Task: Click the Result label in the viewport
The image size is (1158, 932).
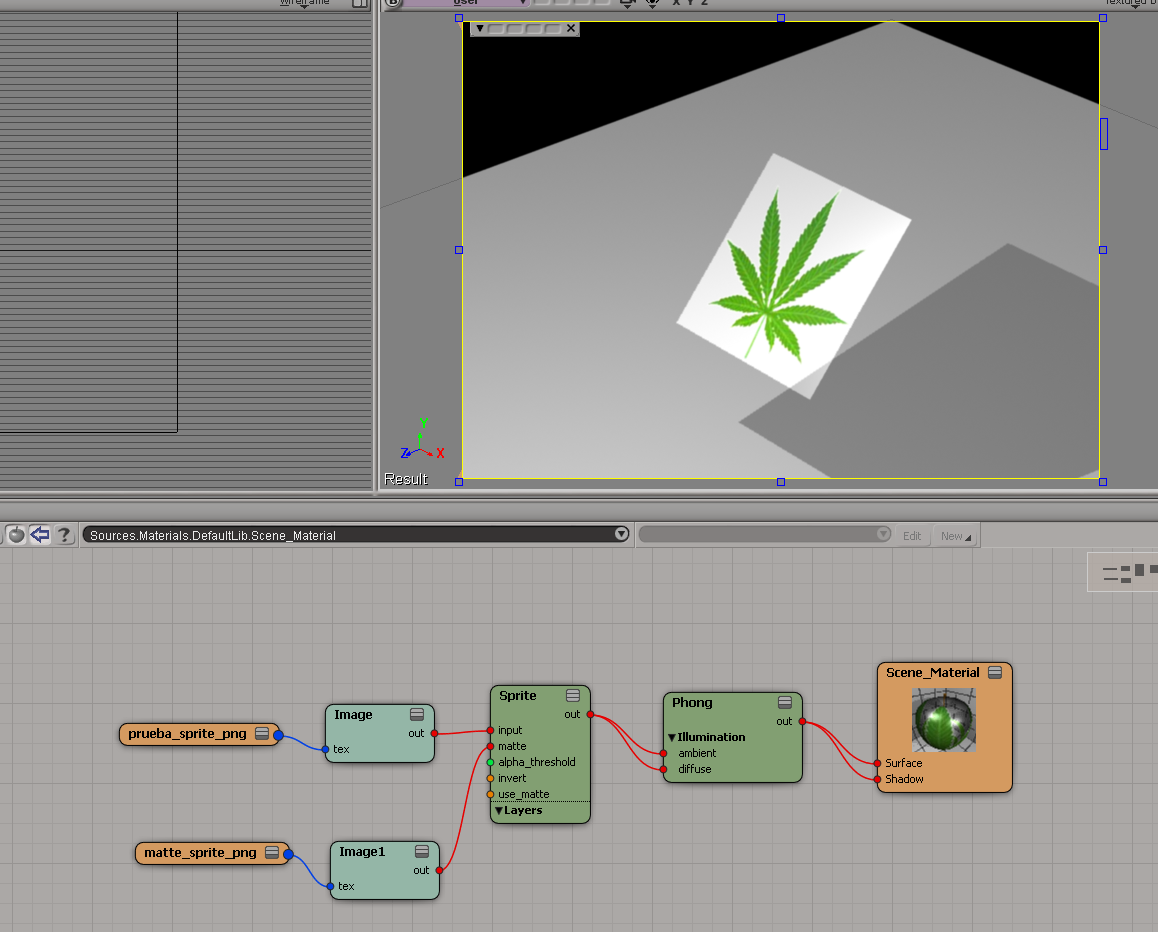Action: tap(405, 479)
